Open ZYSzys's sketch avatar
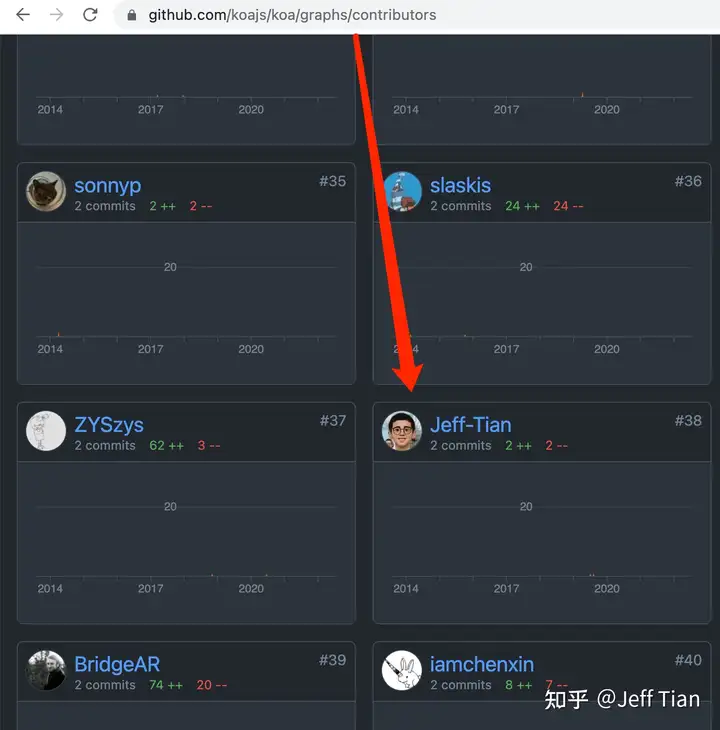 click(x=46, y=431)
